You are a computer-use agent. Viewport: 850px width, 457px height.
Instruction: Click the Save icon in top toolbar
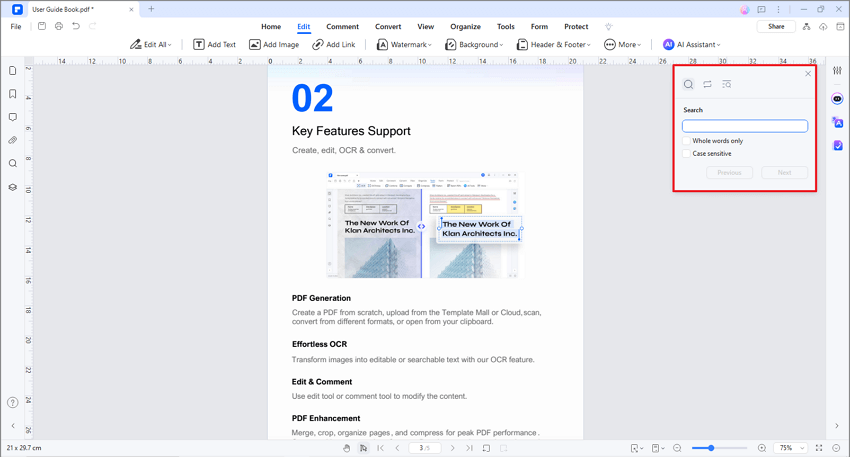coord(42,26)
